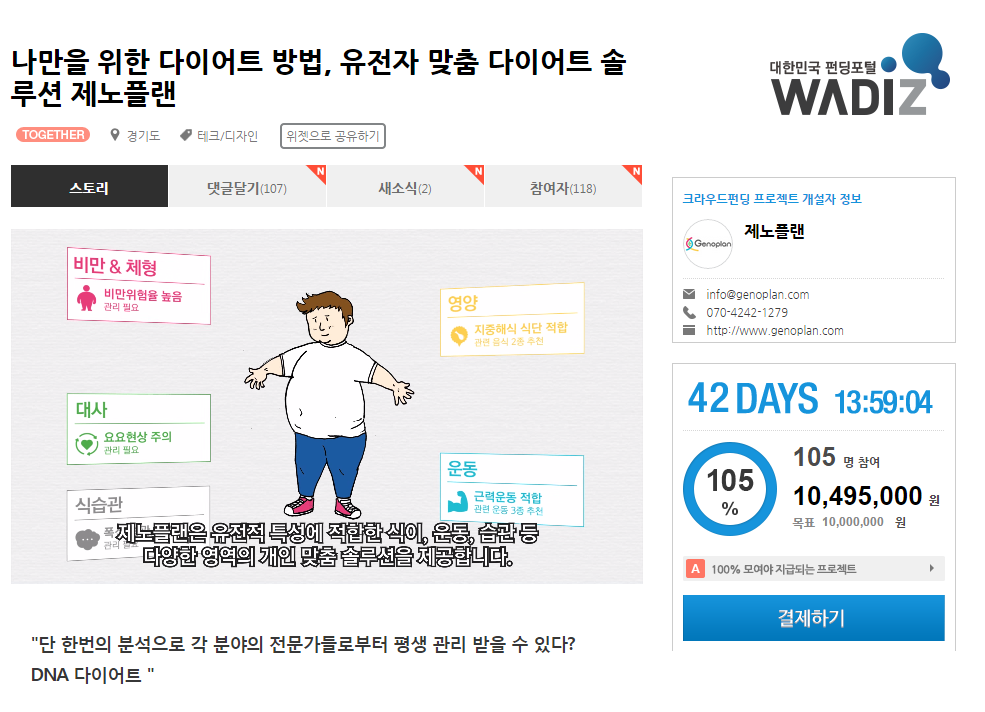The image size is (985, 712).
Task: Click the 결제하기 payment button
Action: (x=814, y=618)
